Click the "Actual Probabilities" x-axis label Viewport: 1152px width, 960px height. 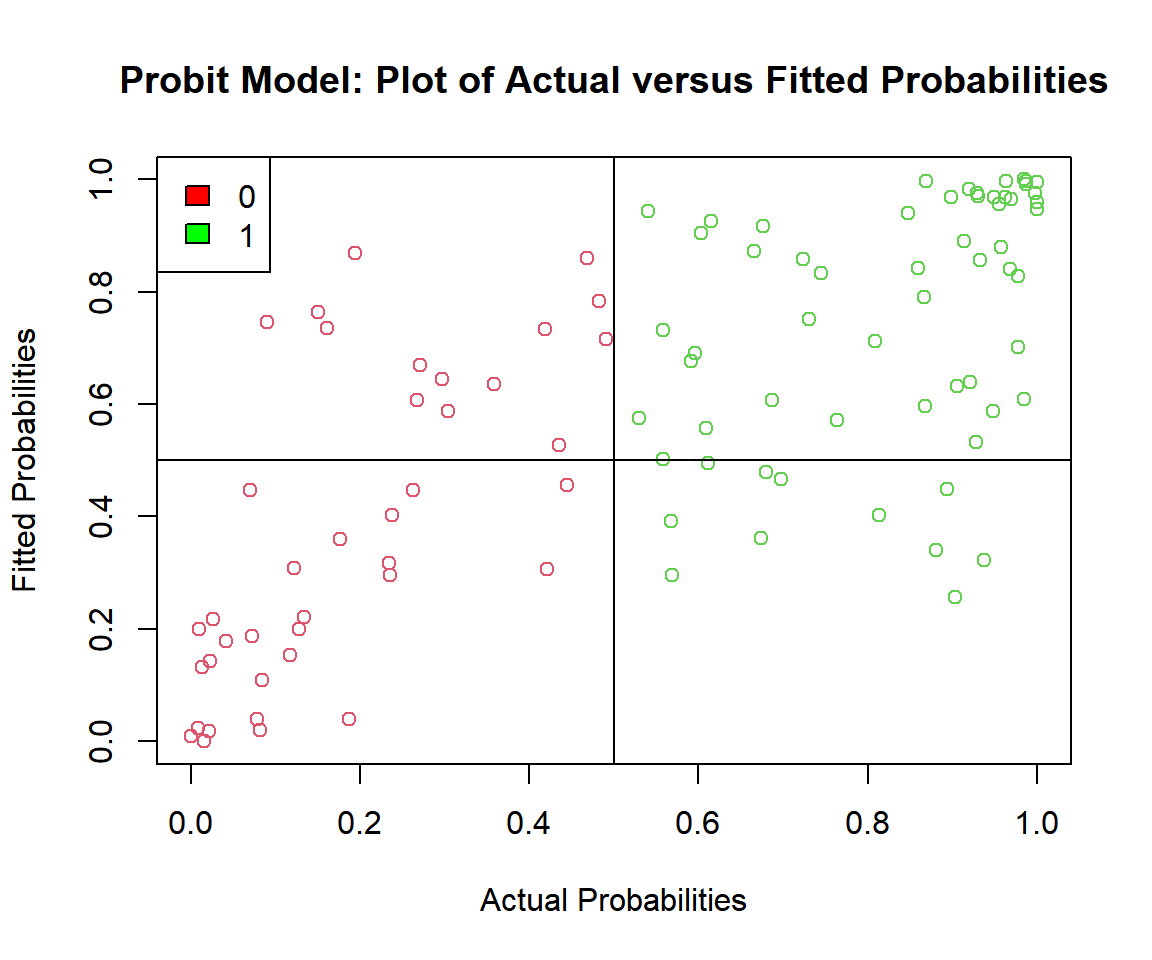(613, 900)
